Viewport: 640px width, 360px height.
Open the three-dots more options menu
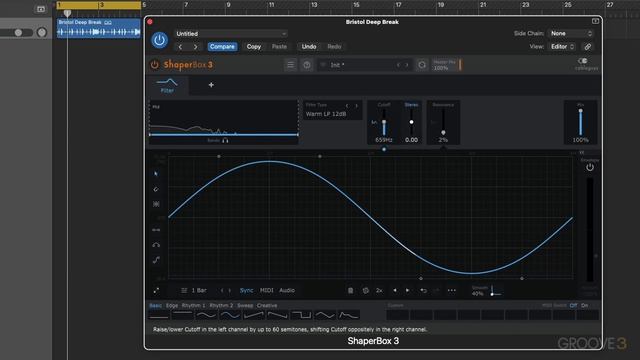coord(451,291)
